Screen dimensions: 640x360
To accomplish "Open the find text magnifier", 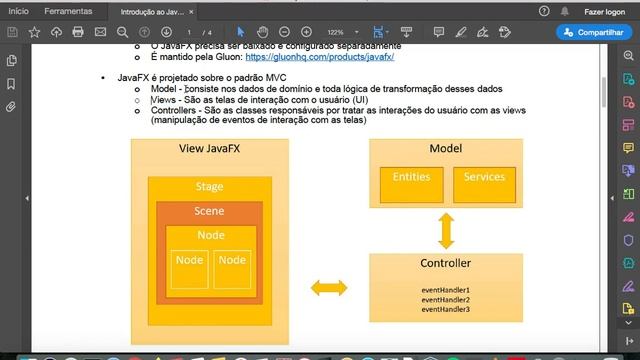I will coord(122,32).
